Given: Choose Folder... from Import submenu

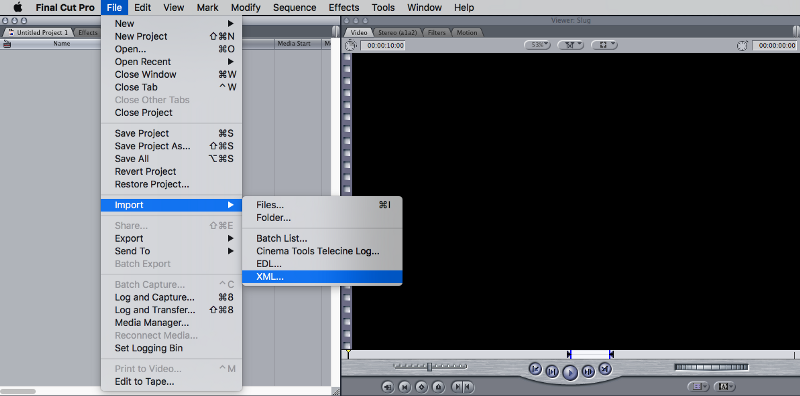Looking at the screenshot, I should coord(322,218).
